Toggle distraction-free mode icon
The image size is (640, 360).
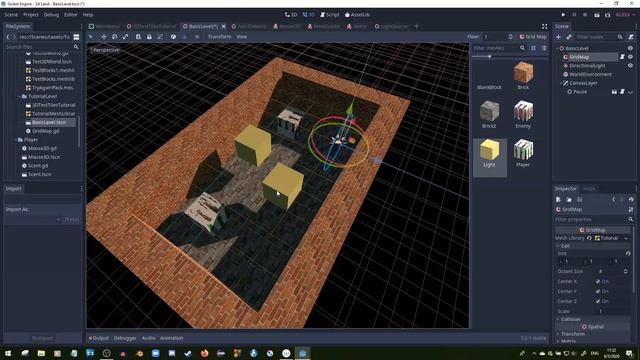[x=544, y=26]
